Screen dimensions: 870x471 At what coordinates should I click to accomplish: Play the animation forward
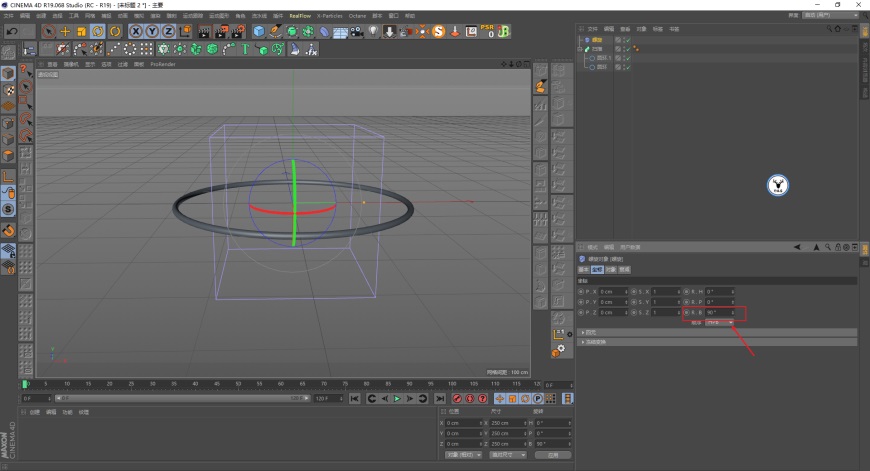397,399
